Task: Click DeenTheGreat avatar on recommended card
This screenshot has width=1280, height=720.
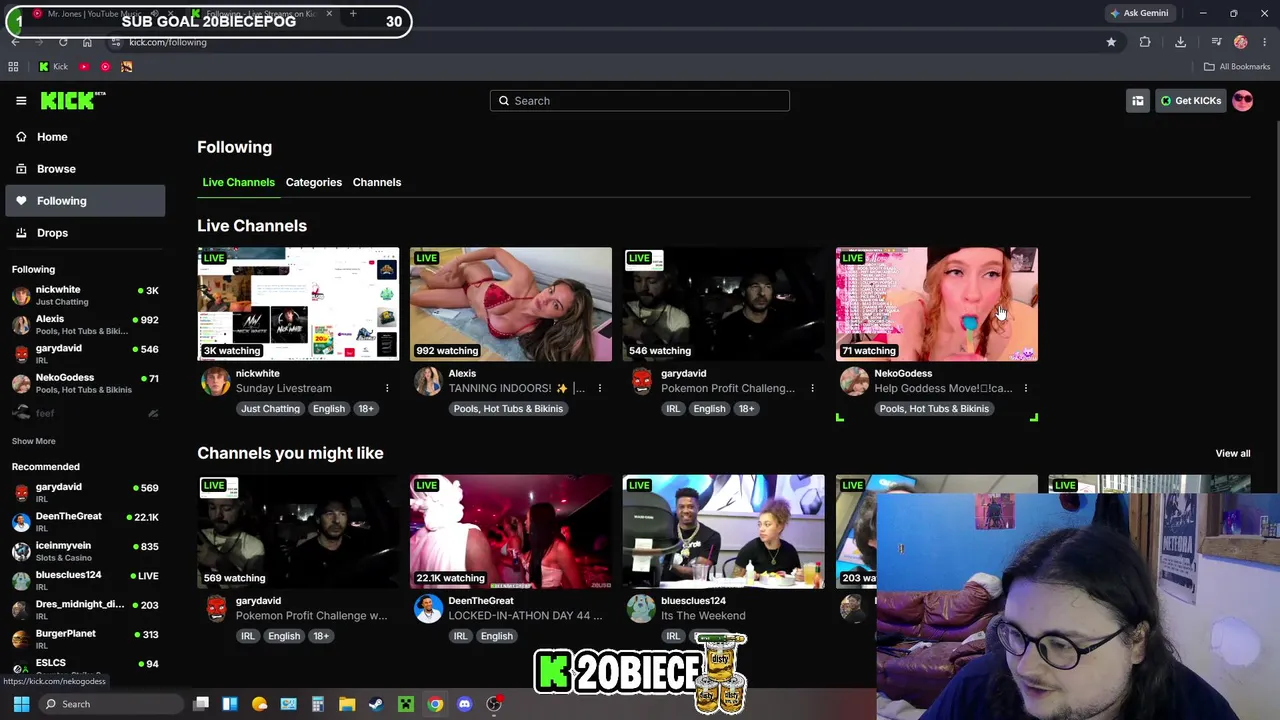Action: tap(428, 608)
